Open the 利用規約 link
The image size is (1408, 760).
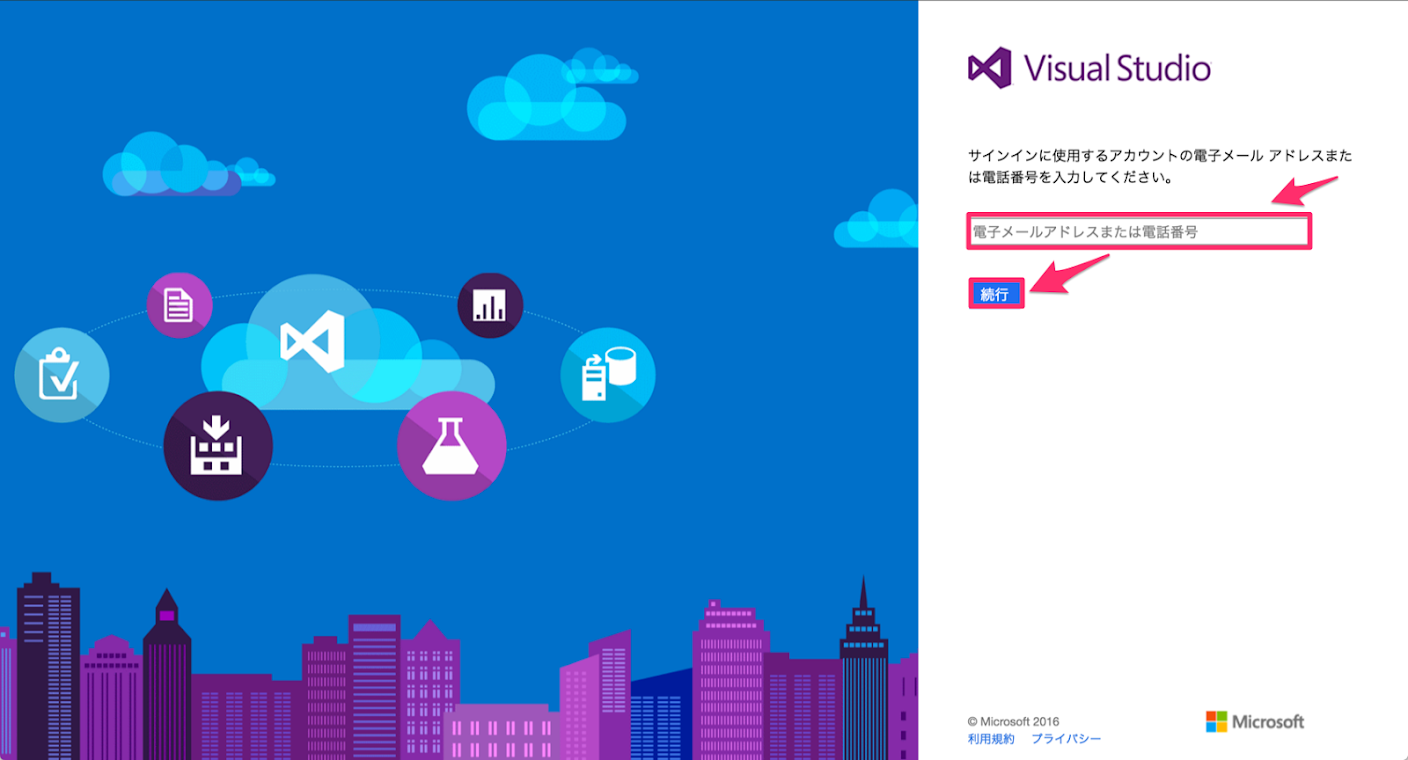click(990, 739)
